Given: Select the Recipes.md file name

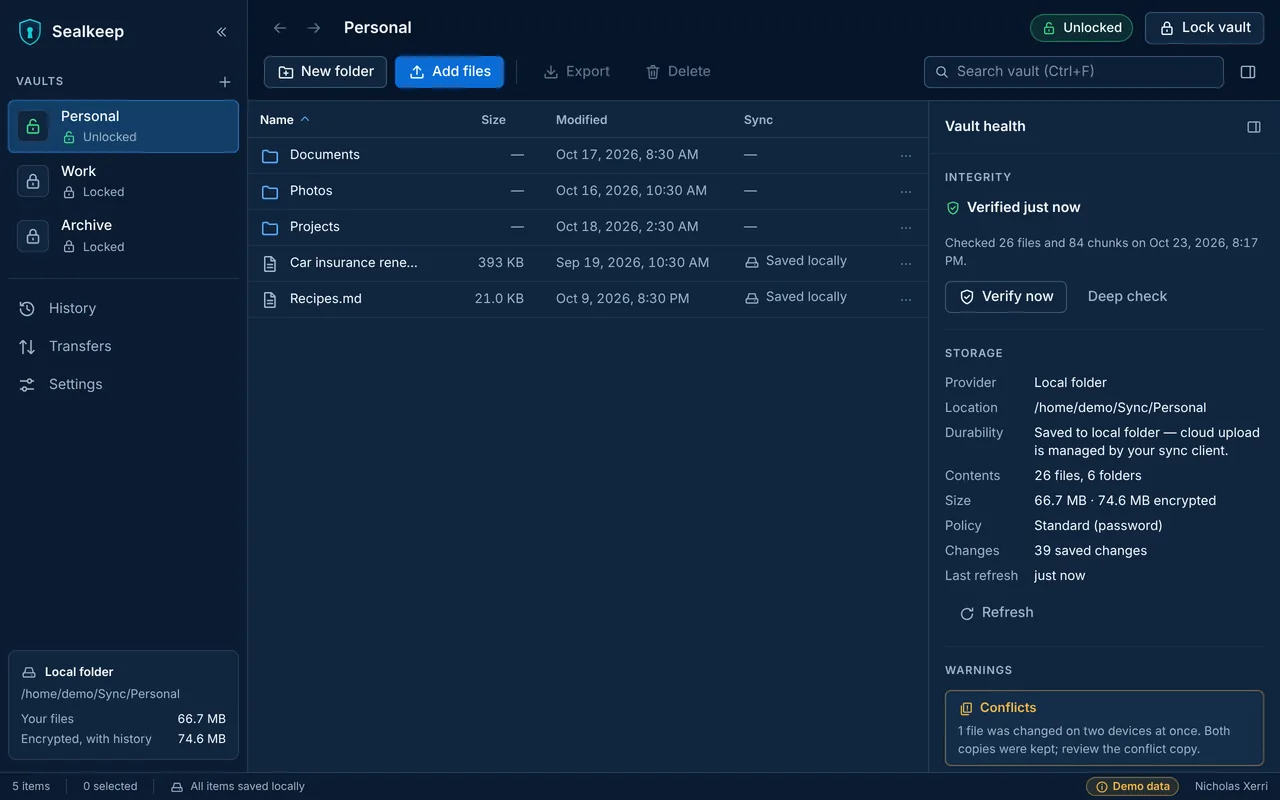Looking at the screenshot, I should (326, 299).
